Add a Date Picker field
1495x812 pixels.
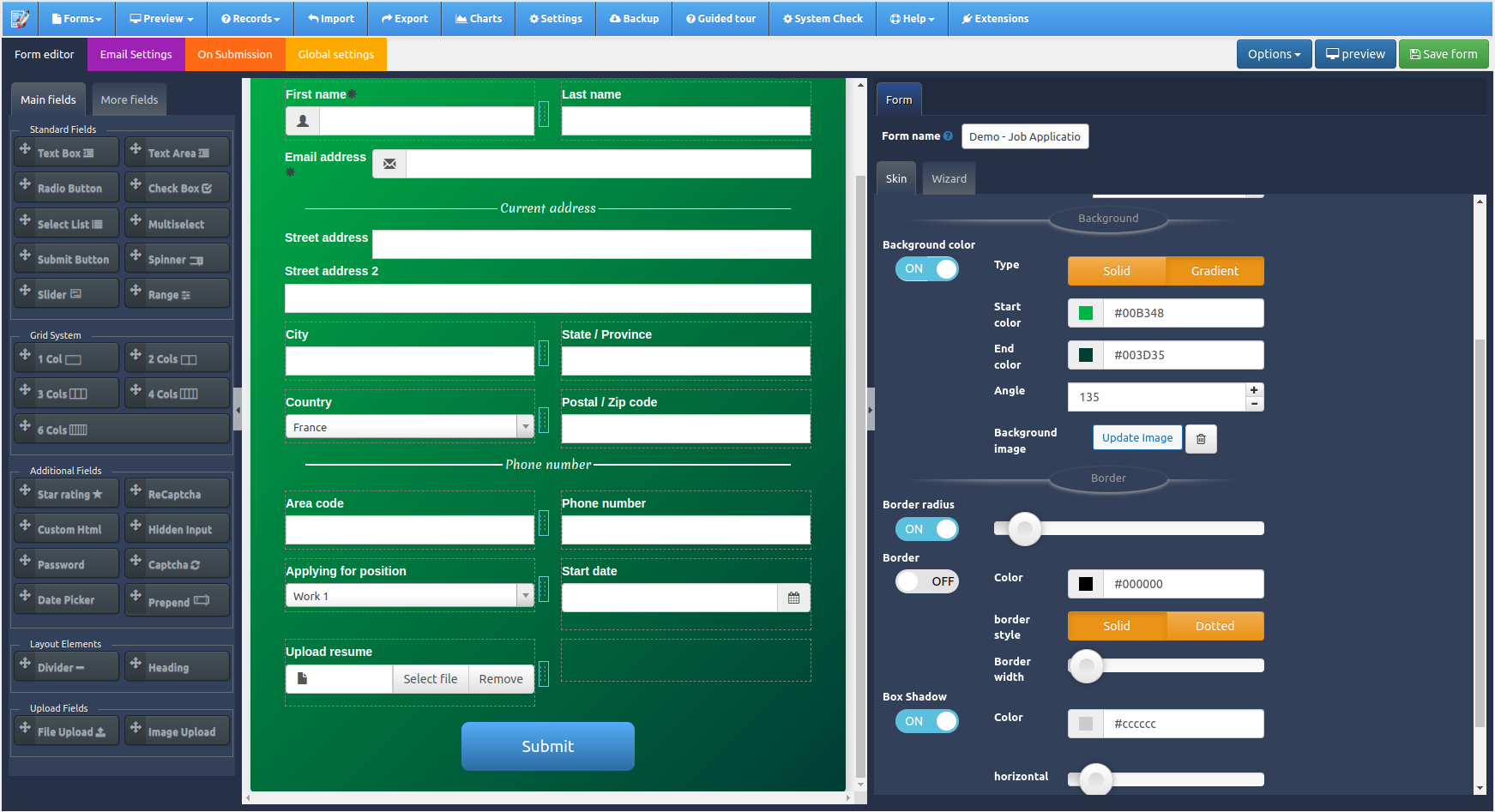pyautogui.click(x=66, y=598)
